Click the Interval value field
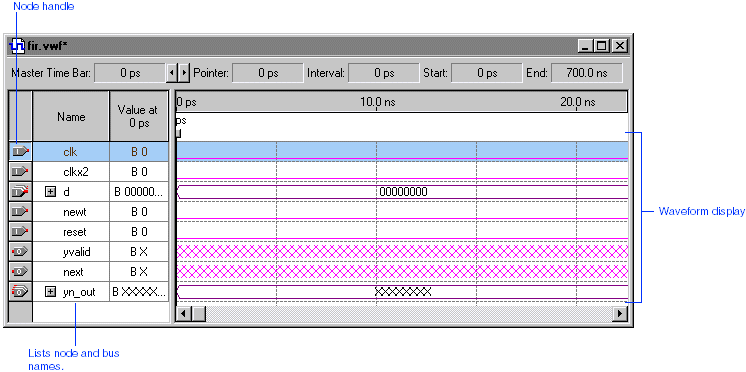Image resolution: width=746 pixels, height=372 pixels. [383, 73]
